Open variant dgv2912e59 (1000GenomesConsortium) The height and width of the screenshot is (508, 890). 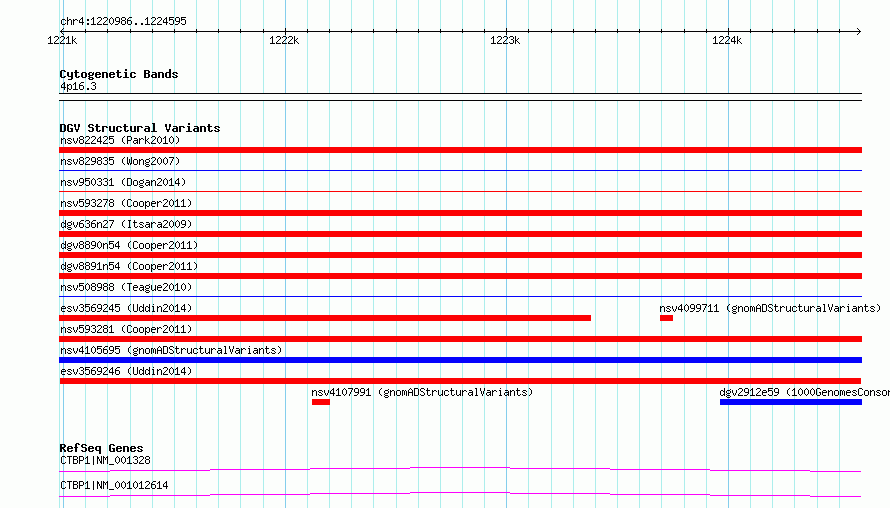[804, 392]
